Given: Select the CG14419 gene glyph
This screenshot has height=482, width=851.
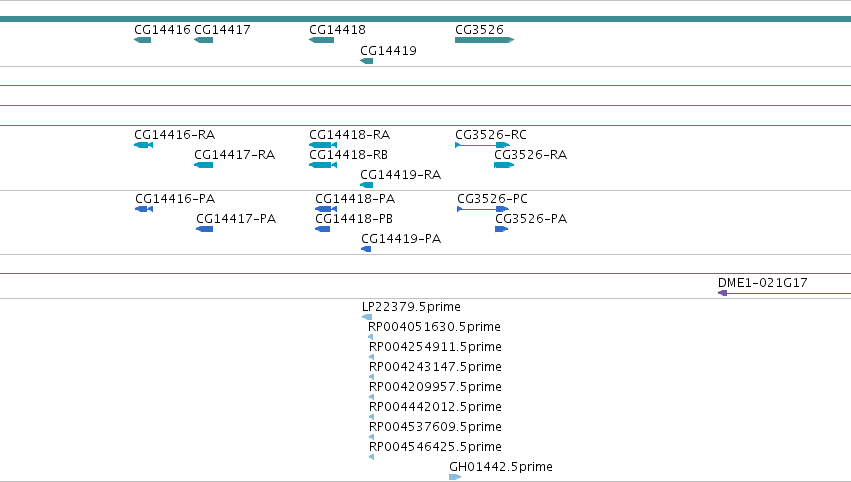Looking at the screenshot, I should (x=366, y=61).
